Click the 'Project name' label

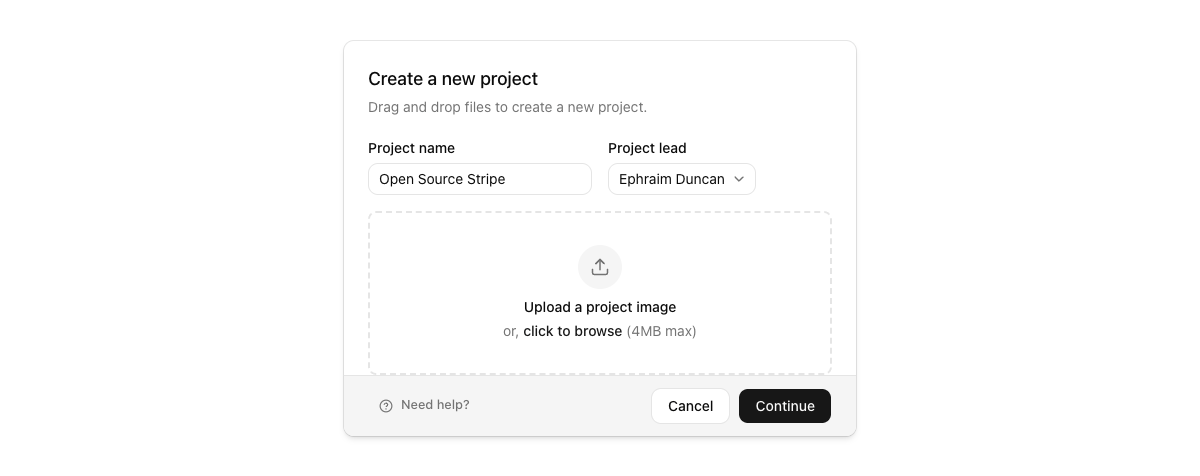(x=411, y=148)
